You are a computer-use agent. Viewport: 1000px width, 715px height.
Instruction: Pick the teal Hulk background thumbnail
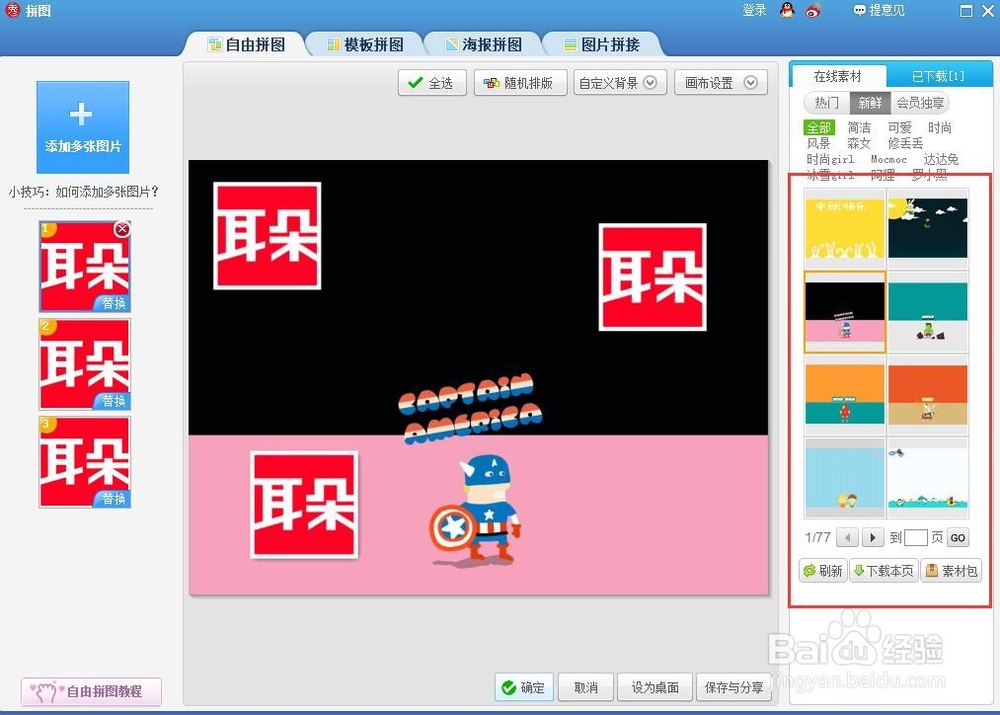click(x=928, y=312)
